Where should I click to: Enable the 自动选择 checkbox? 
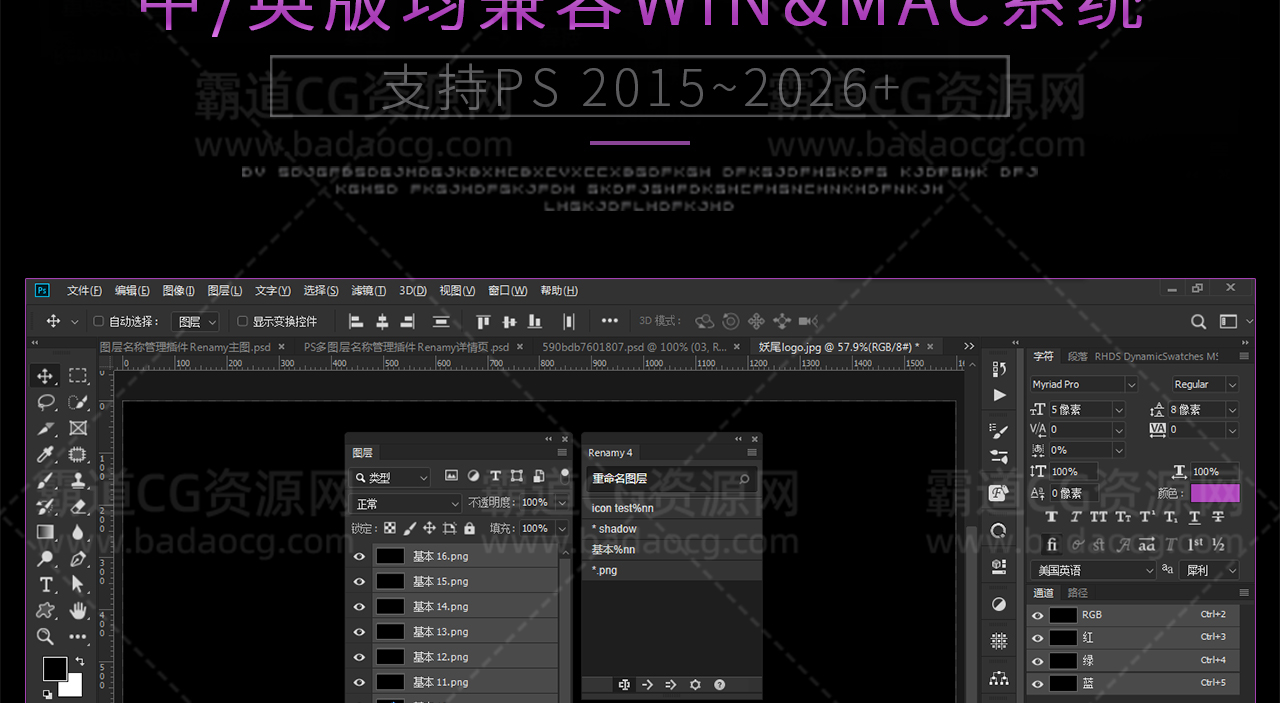[x=98, y=321]
